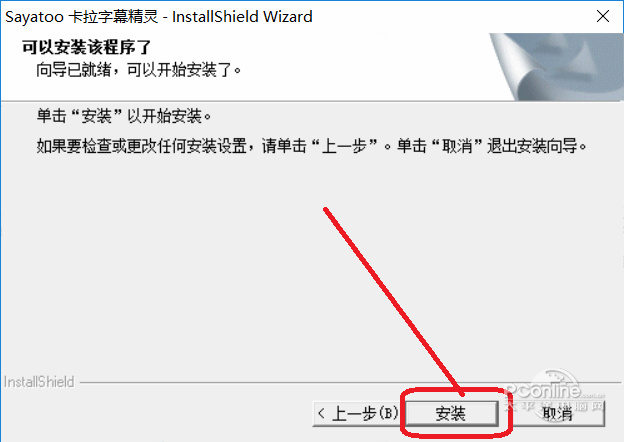Click the PConline watermark logo

click(x=554, y=392)
